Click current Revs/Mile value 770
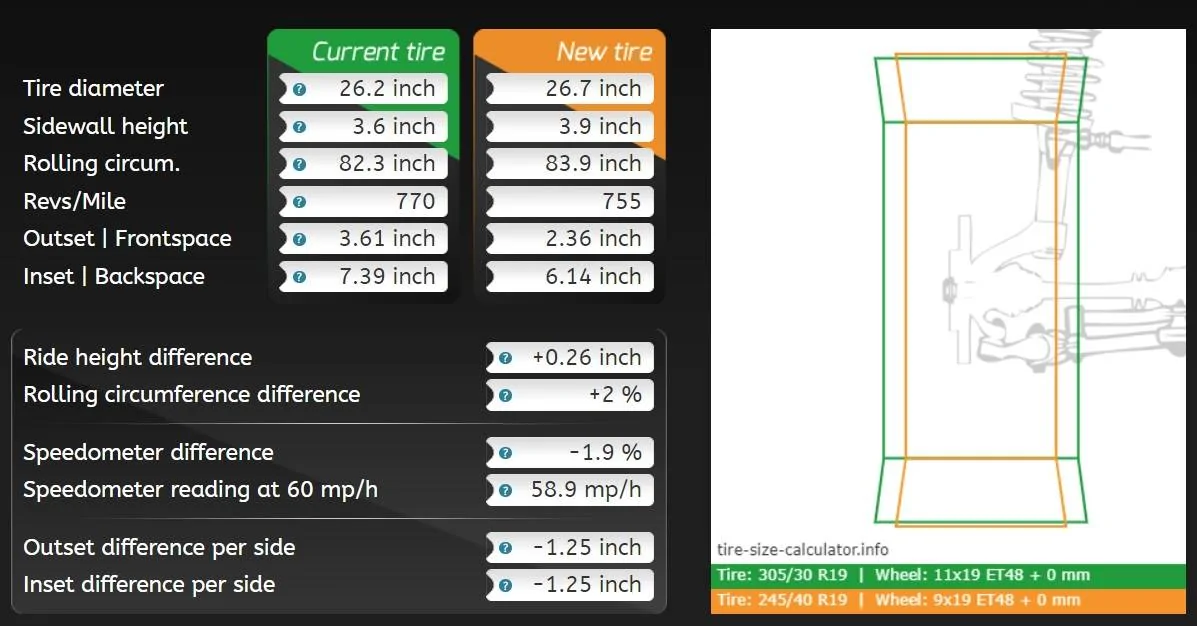Image resolution: width=1197 pixels, height=626 pixels. coord(363,201)
